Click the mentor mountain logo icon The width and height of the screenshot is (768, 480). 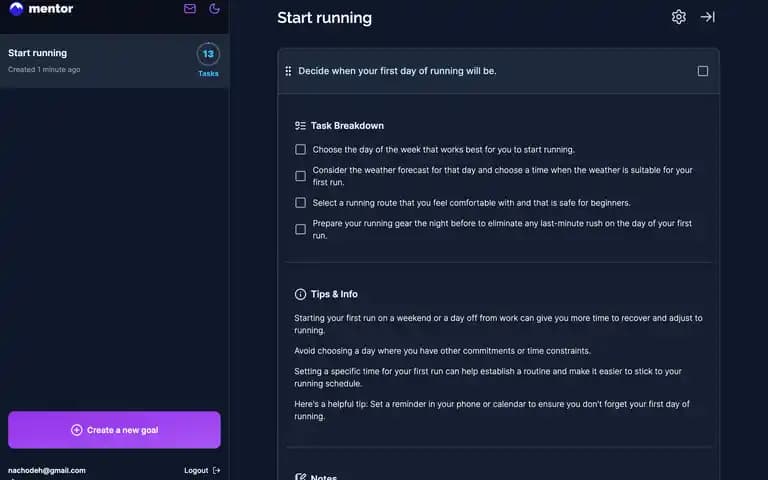[16, 8]
